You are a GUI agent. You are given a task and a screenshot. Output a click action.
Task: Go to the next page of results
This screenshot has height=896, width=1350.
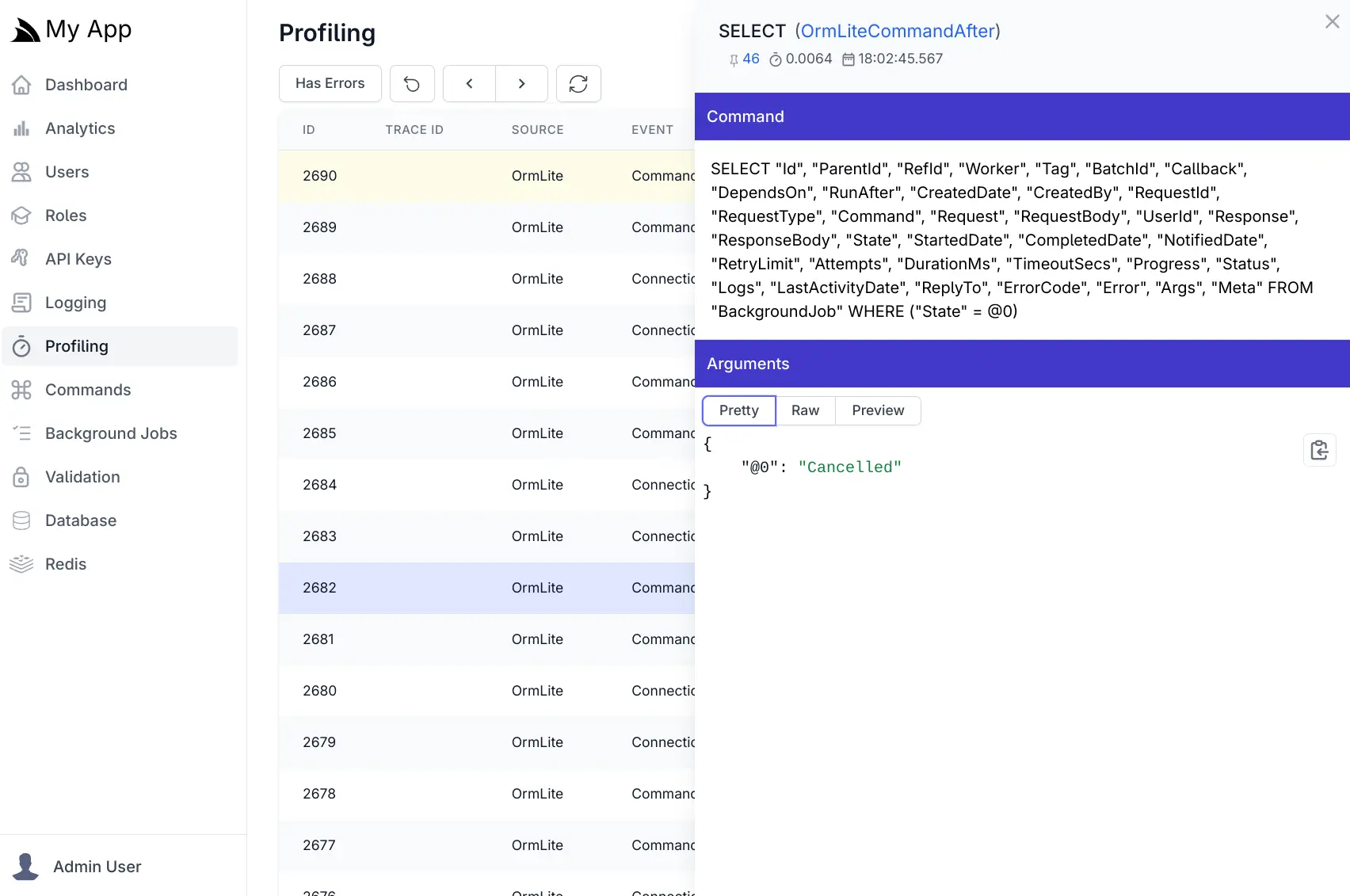click(521, 84)
